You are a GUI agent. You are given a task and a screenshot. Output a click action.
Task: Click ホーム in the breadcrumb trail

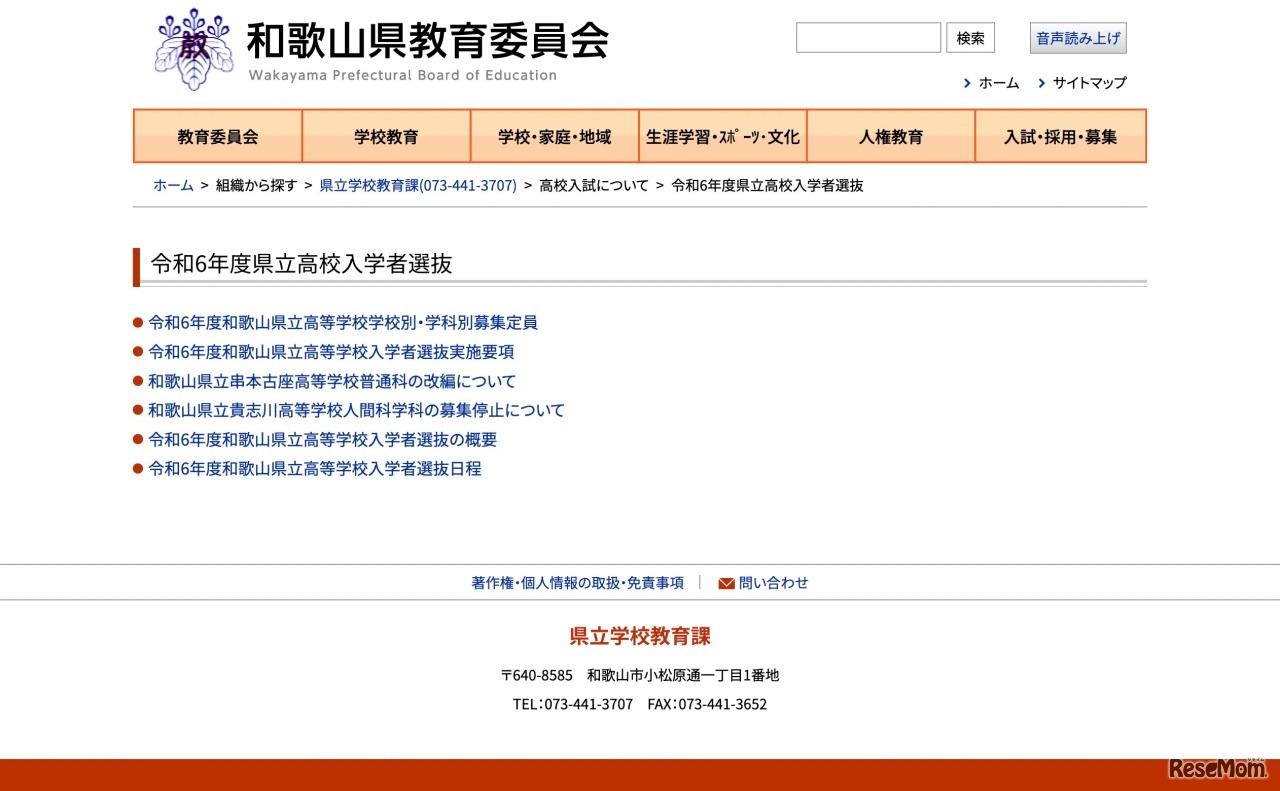coord(173,185)
